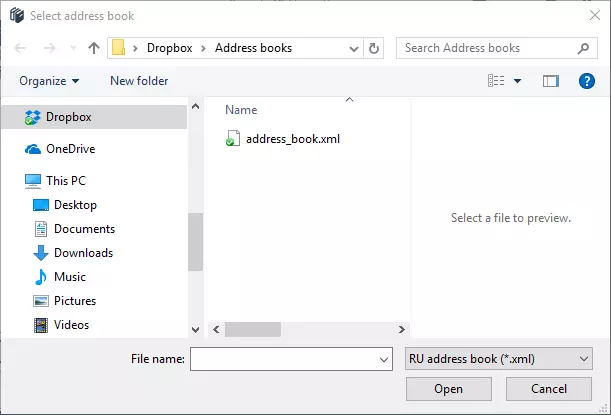Click the New folder button
611x415 pixels.
[139, 81]
